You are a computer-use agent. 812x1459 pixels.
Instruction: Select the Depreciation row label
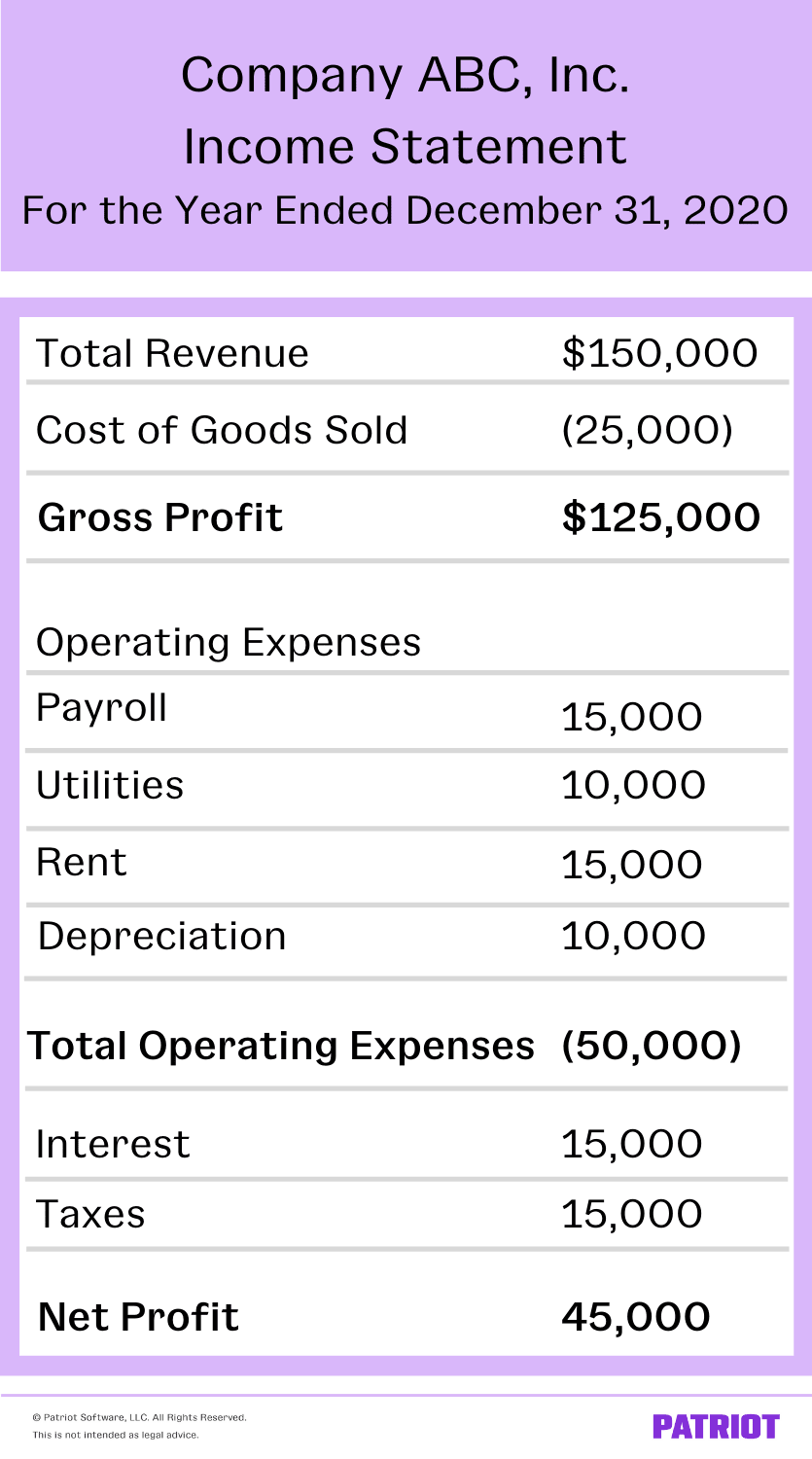coord(162,936)
